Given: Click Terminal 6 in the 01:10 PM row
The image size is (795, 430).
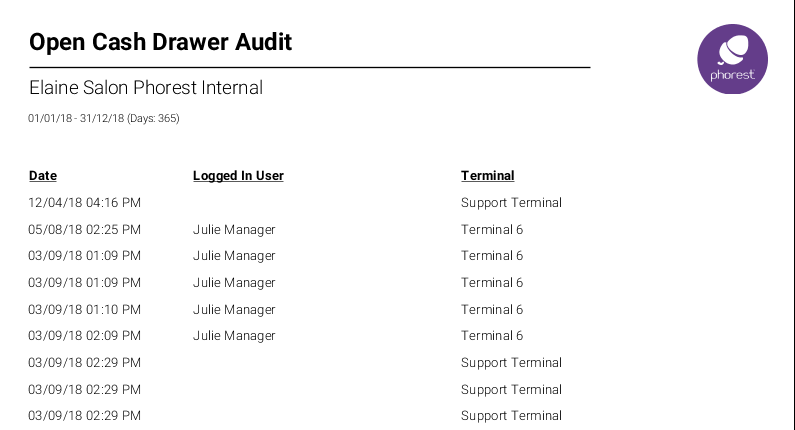Looking at the screenshot, I should [x=492, y=310].
